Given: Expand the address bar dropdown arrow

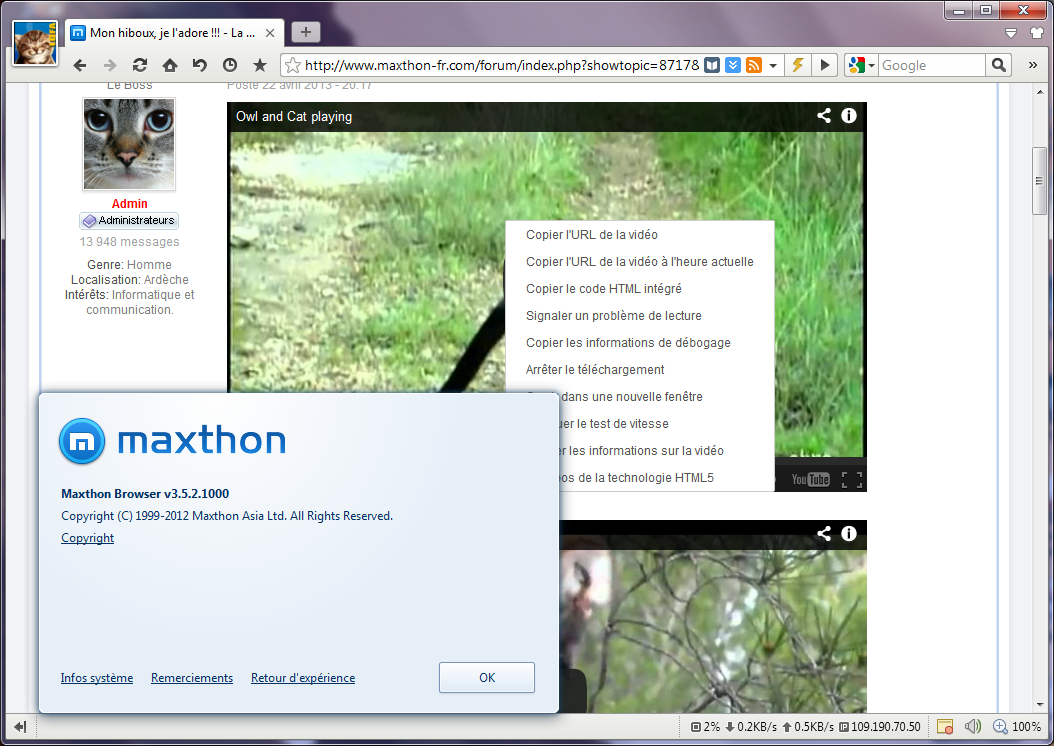Looking at the screenshot, I should [x=773, y=66].
